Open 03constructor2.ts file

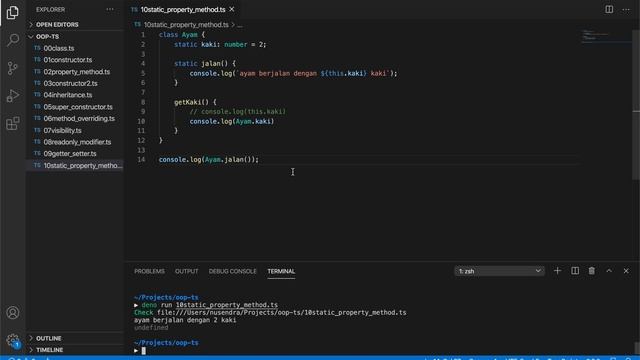pyautogui.click(x=75, y=83)
